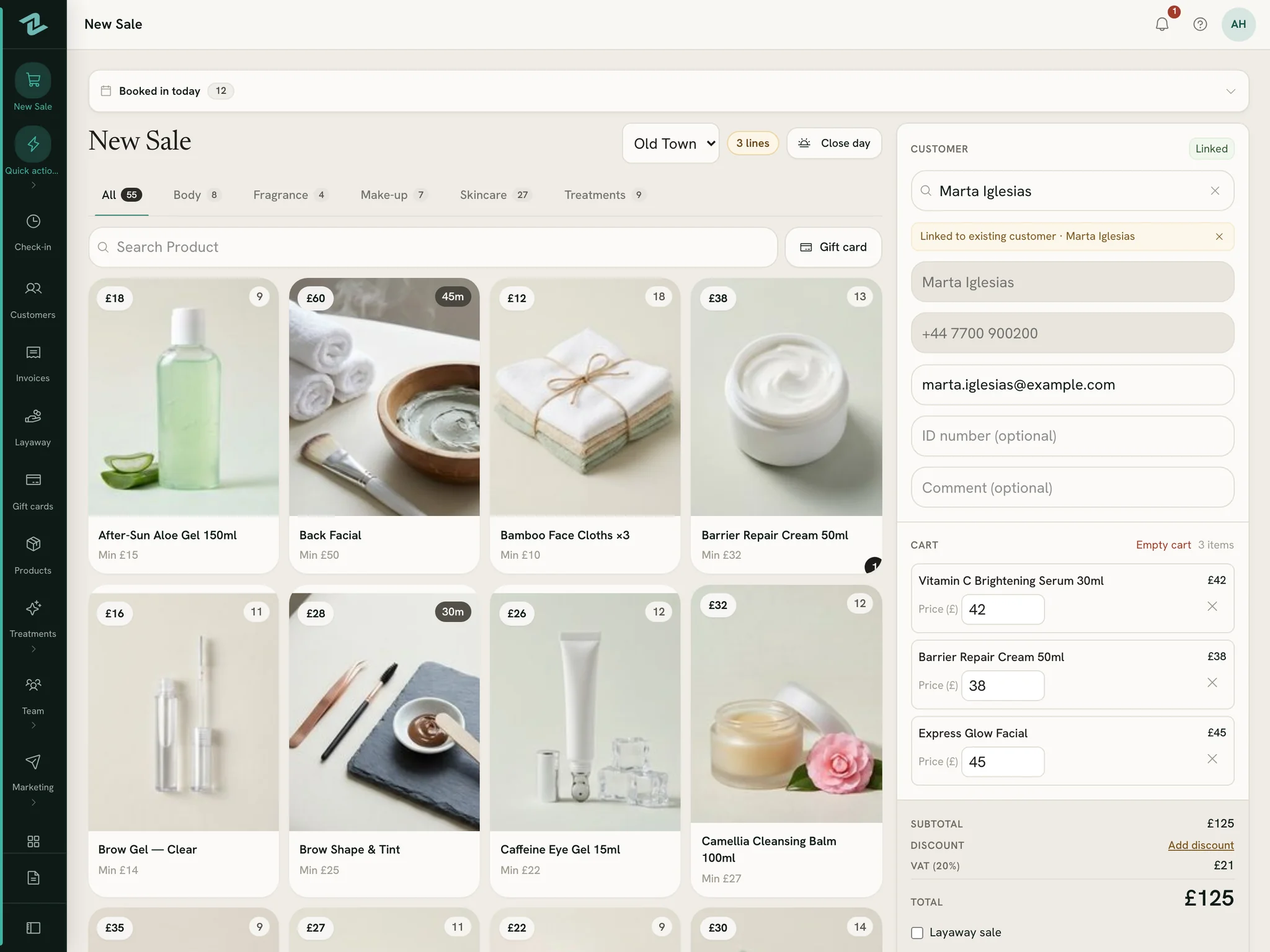Open the Team sidebar icon
Screen dimensions: 1270x952
[x=33, y=685]
